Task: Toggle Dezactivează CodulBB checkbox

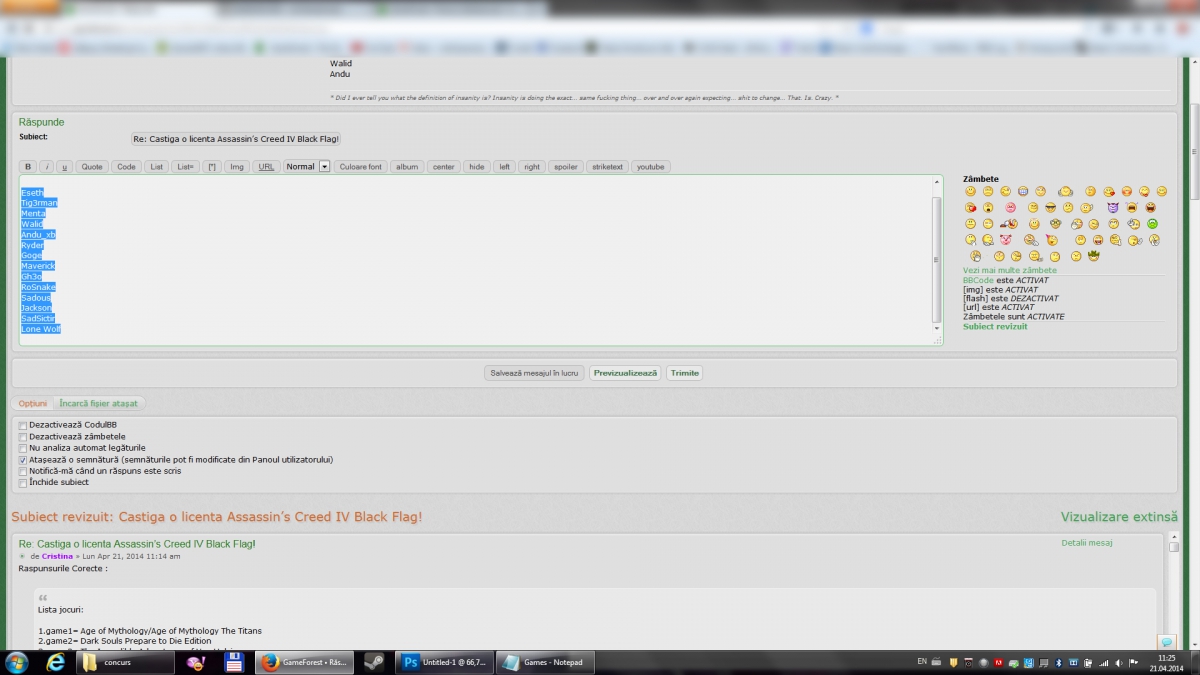Action: point(23,425)
